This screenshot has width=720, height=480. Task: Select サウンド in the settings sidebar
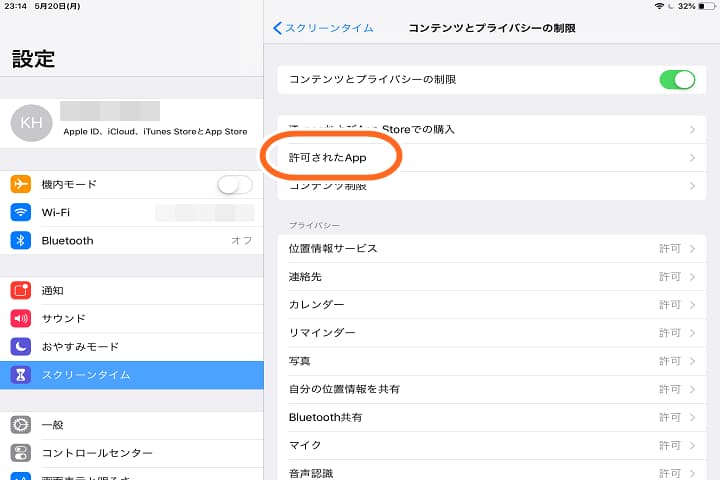tap(132, 319)
